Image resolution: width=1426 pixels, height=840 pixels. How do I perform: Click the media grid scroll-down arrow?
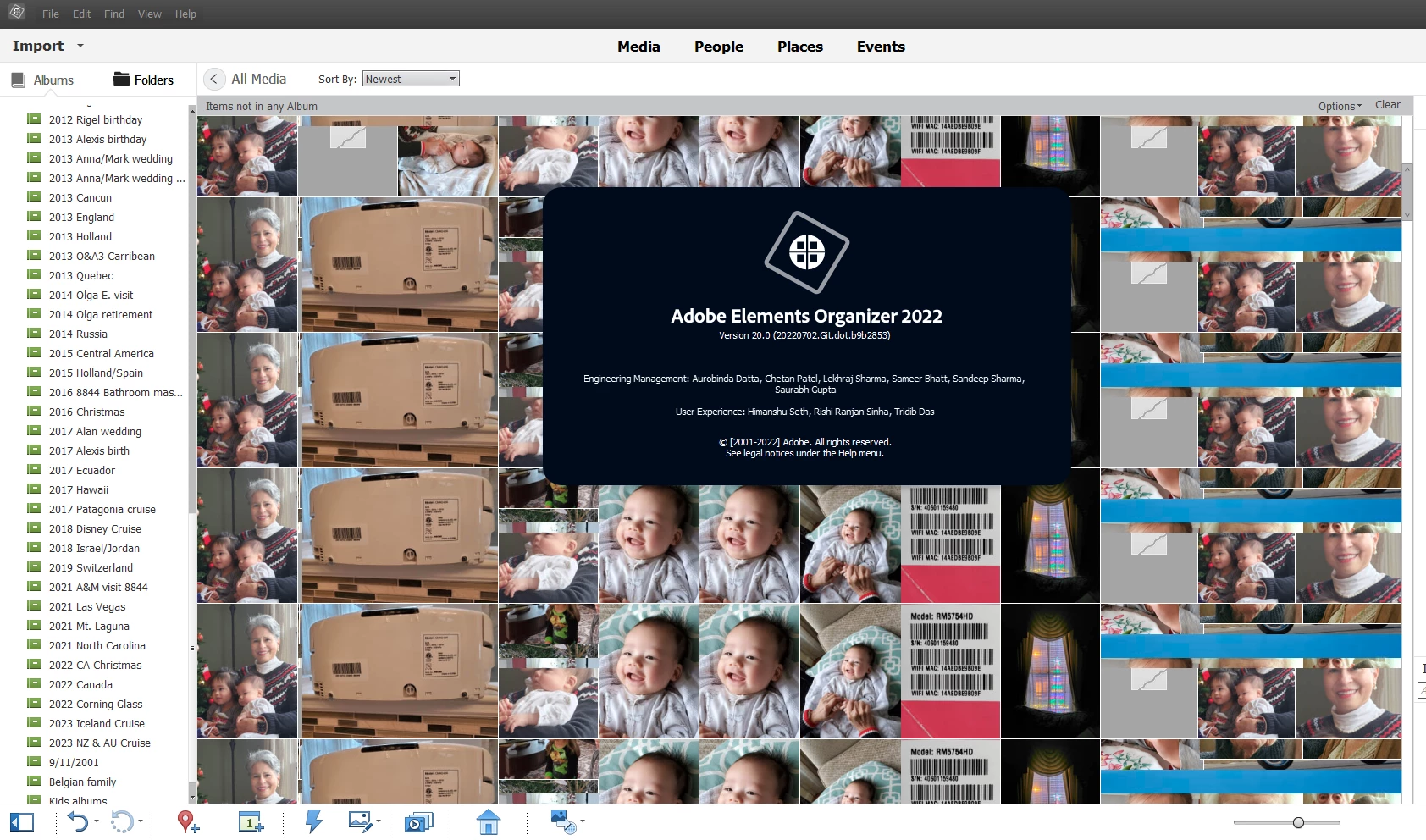pos(1407,215)
